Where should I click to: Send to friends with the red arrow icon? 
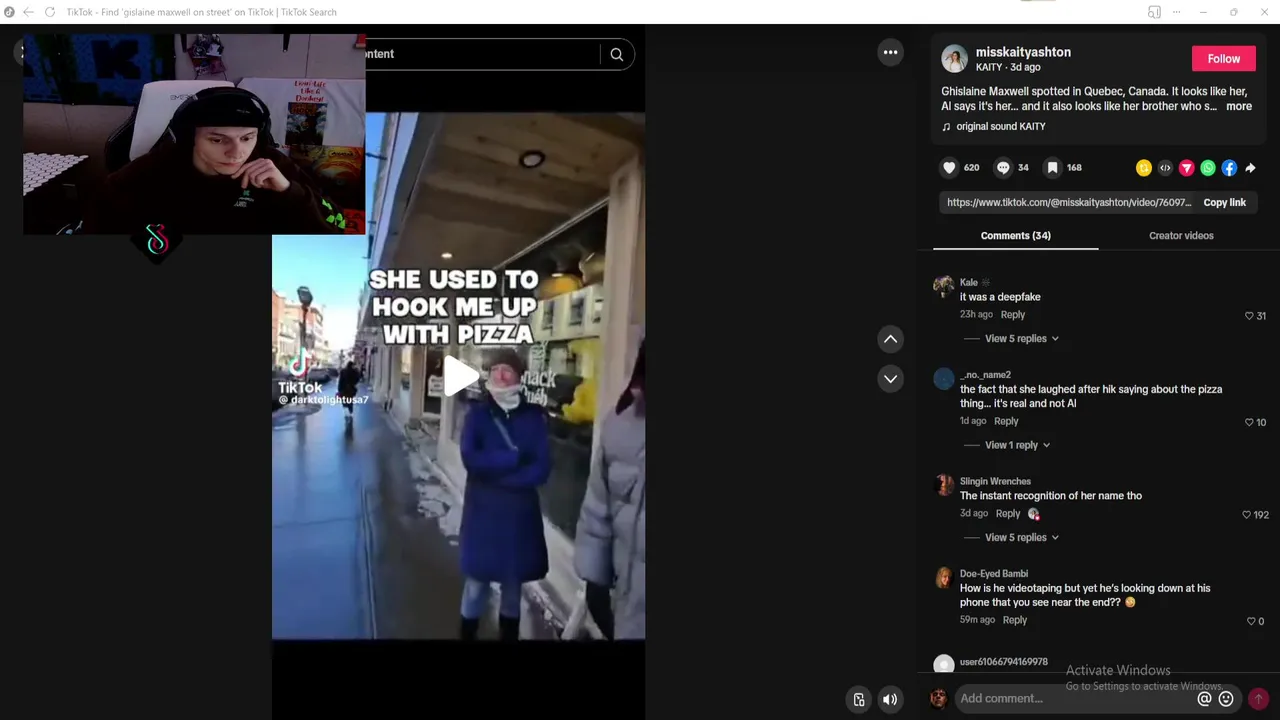tap(1187, 168)
